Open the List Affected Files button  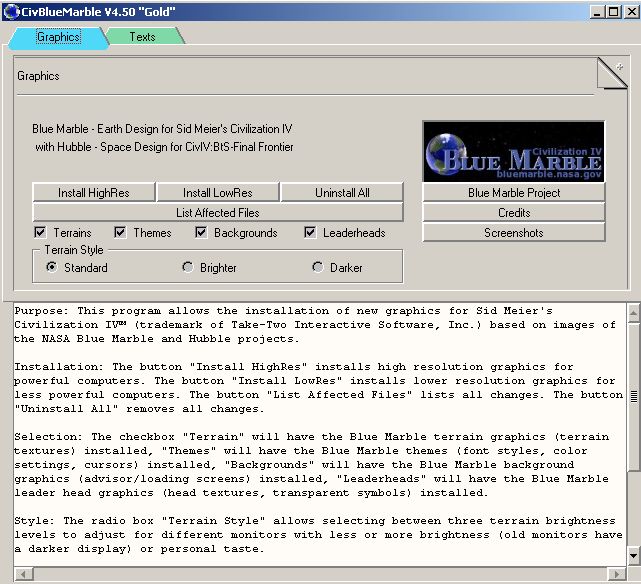(x=218, y=213)
